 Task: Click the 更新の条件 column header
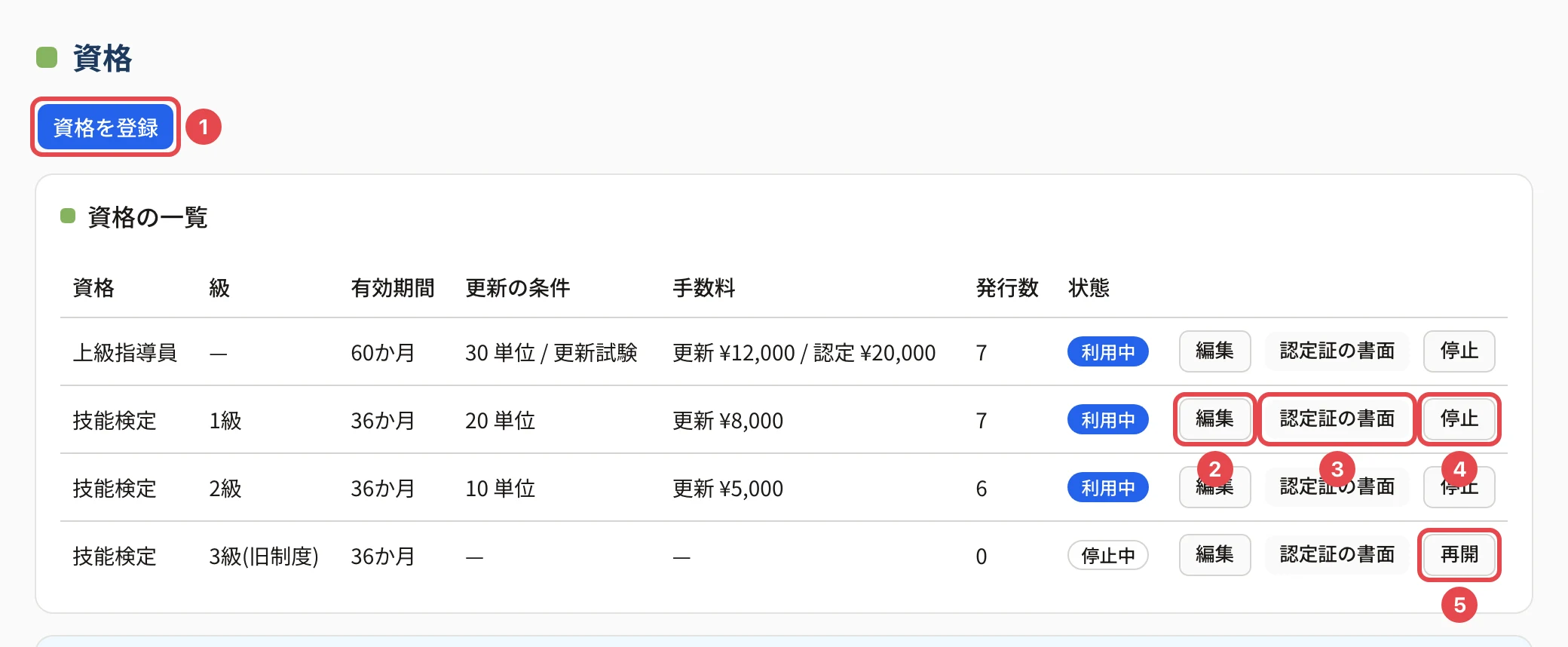(518, 288)
